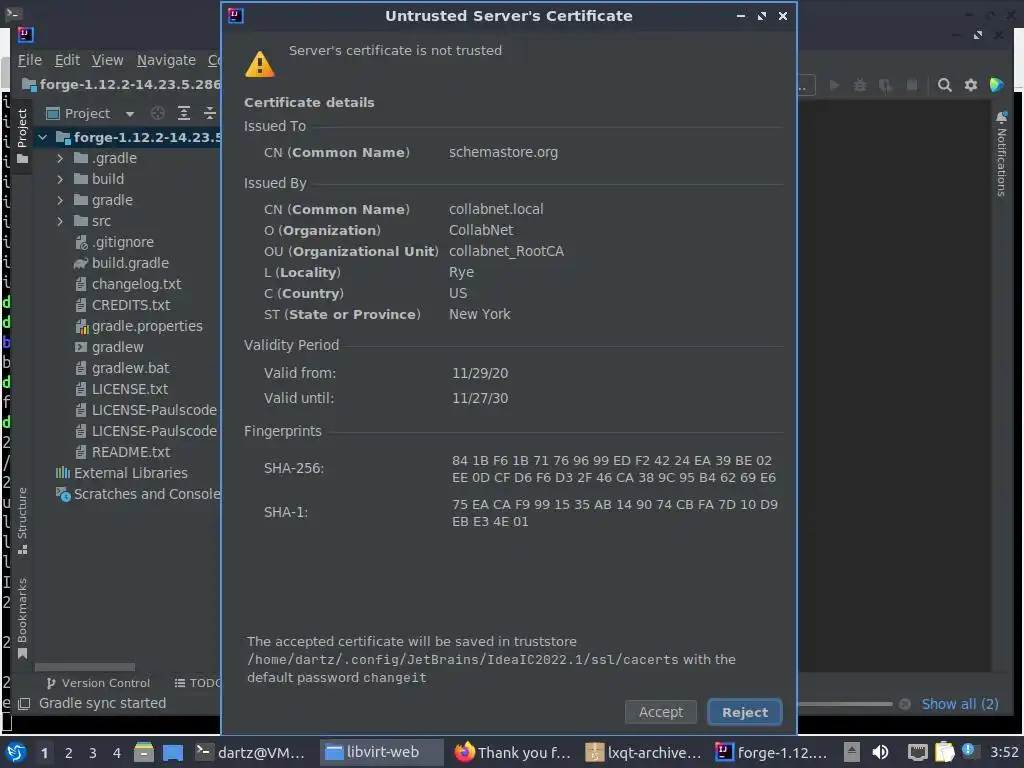Select the gradlew script file
This screenshot has height=768, width=1024.
click(x=117, y=347)
